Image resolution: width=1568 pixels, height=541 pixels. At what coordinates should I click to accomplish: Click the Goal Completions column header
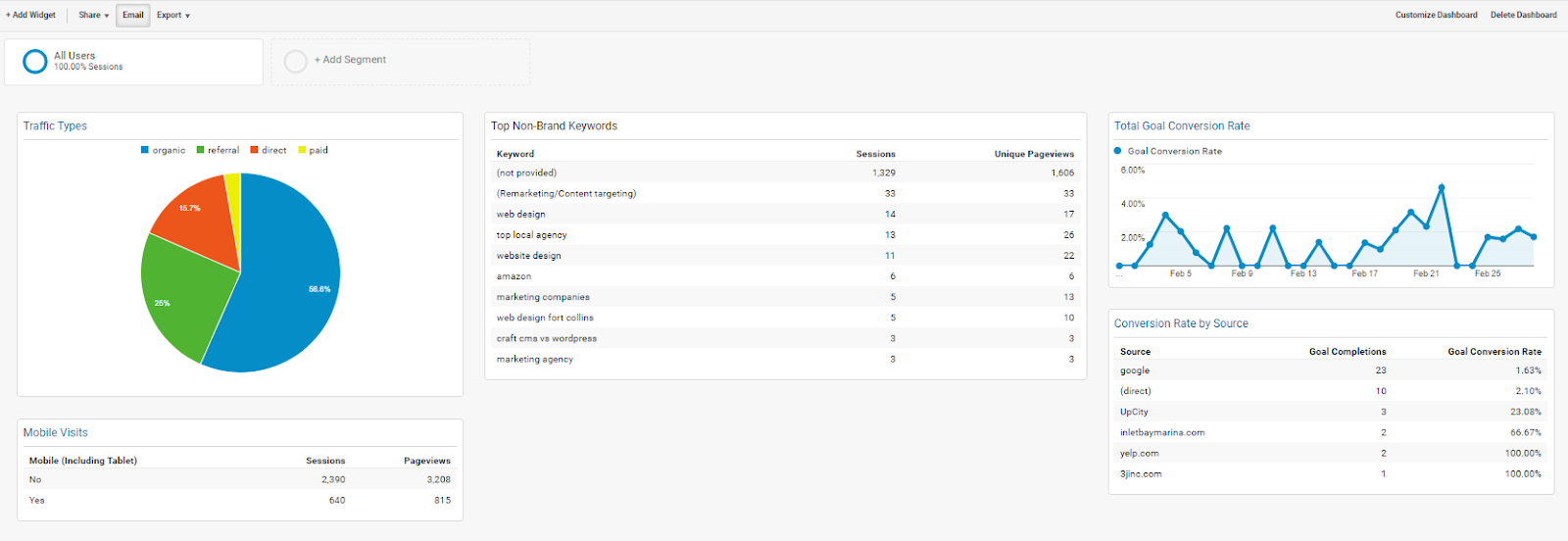coord(1347,351)
